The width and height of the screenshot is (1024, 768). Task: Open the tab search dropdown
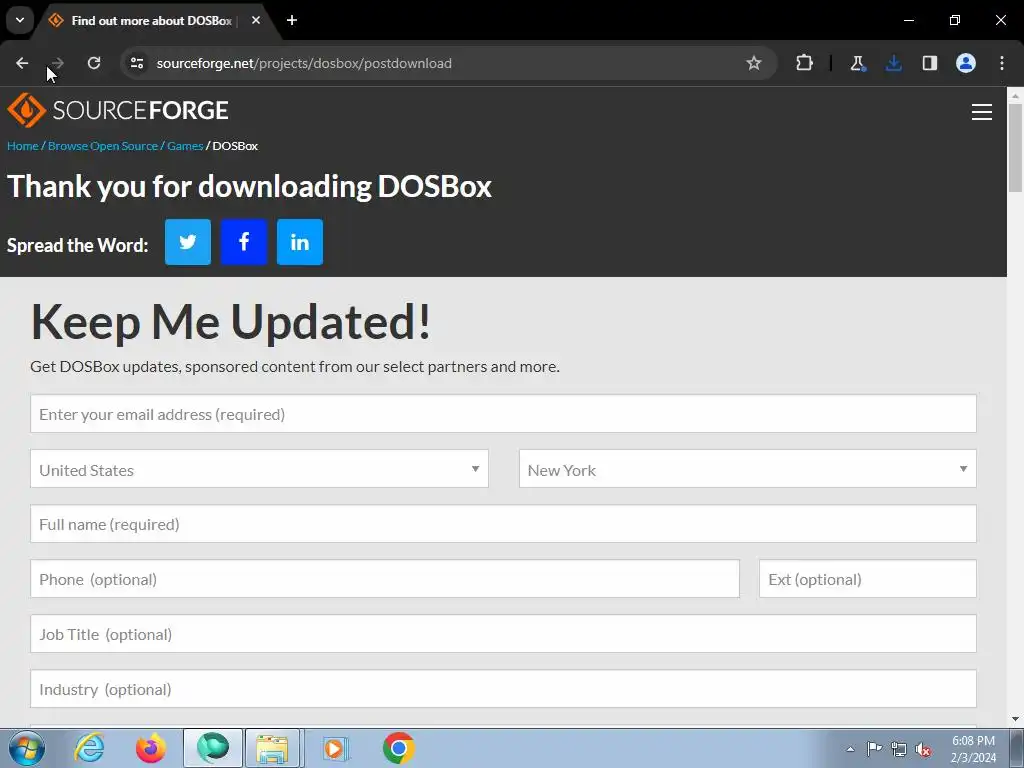pyautogui.click(x=20, y=20)
